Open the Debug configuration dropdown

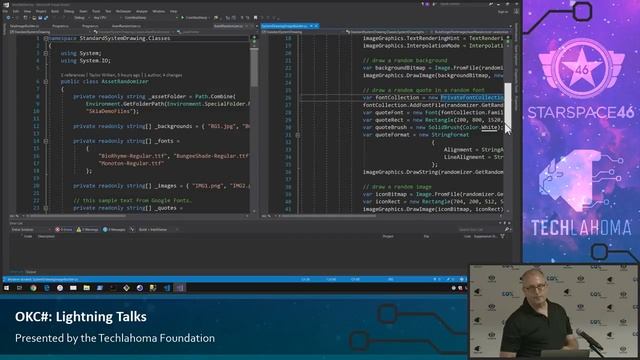[81, 18]
